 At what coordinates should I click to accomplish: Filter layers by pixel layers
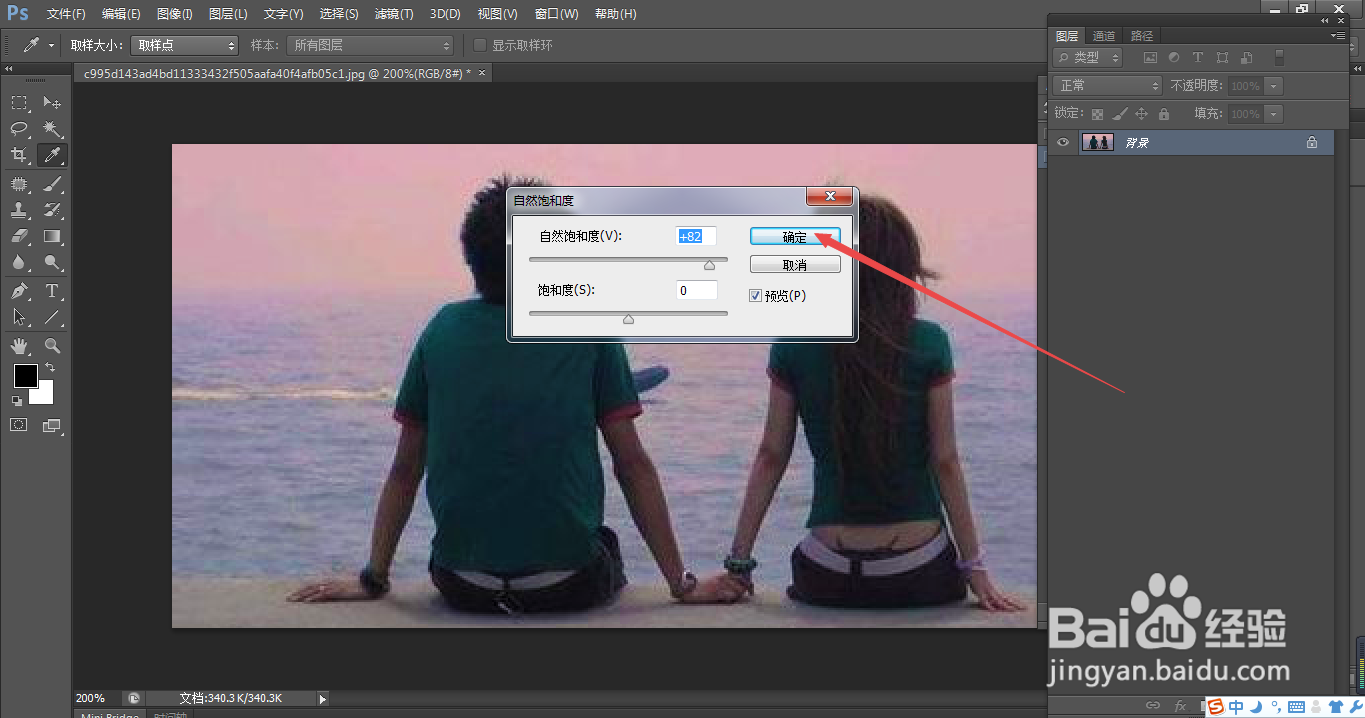click(x=1150, y=58)
